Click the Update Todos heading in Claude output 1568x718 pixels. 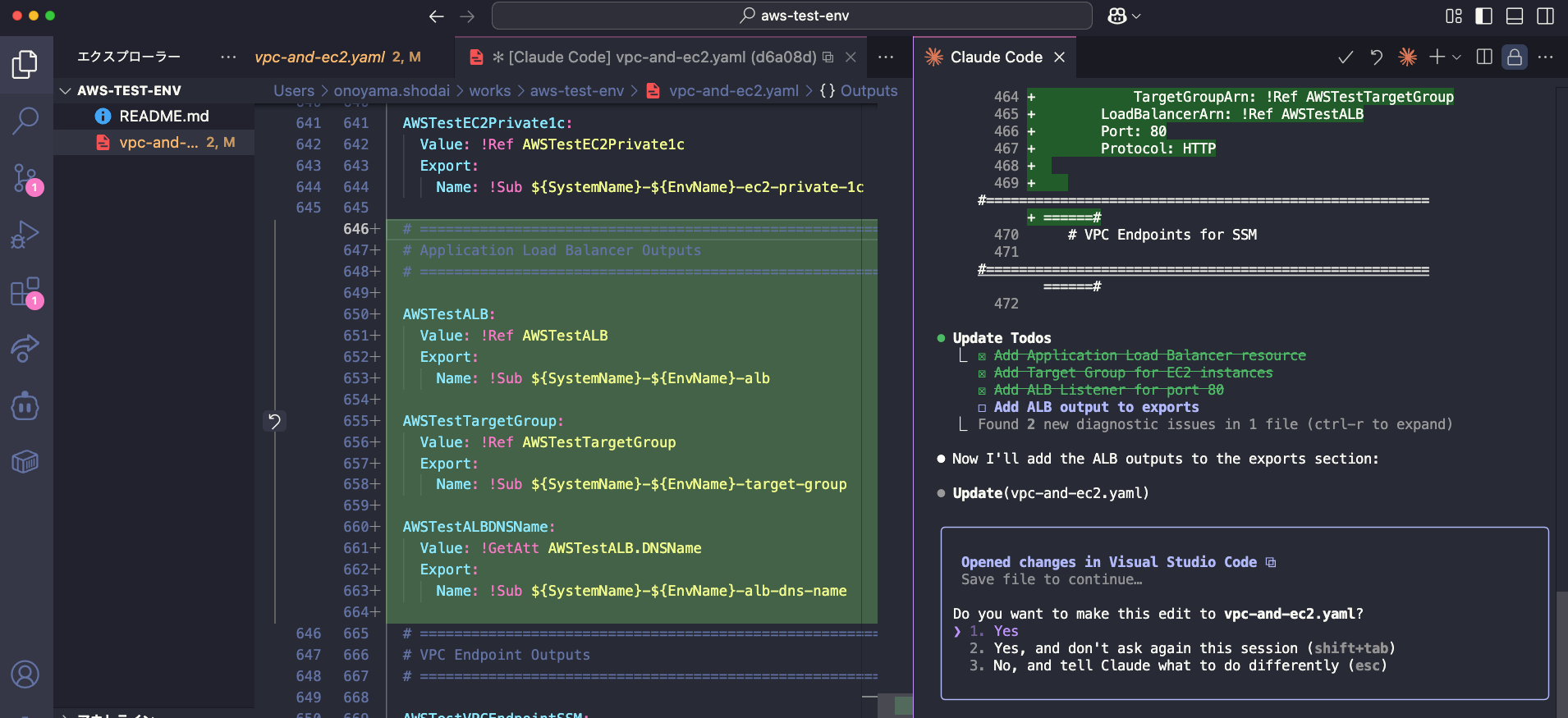point(1002,338)
